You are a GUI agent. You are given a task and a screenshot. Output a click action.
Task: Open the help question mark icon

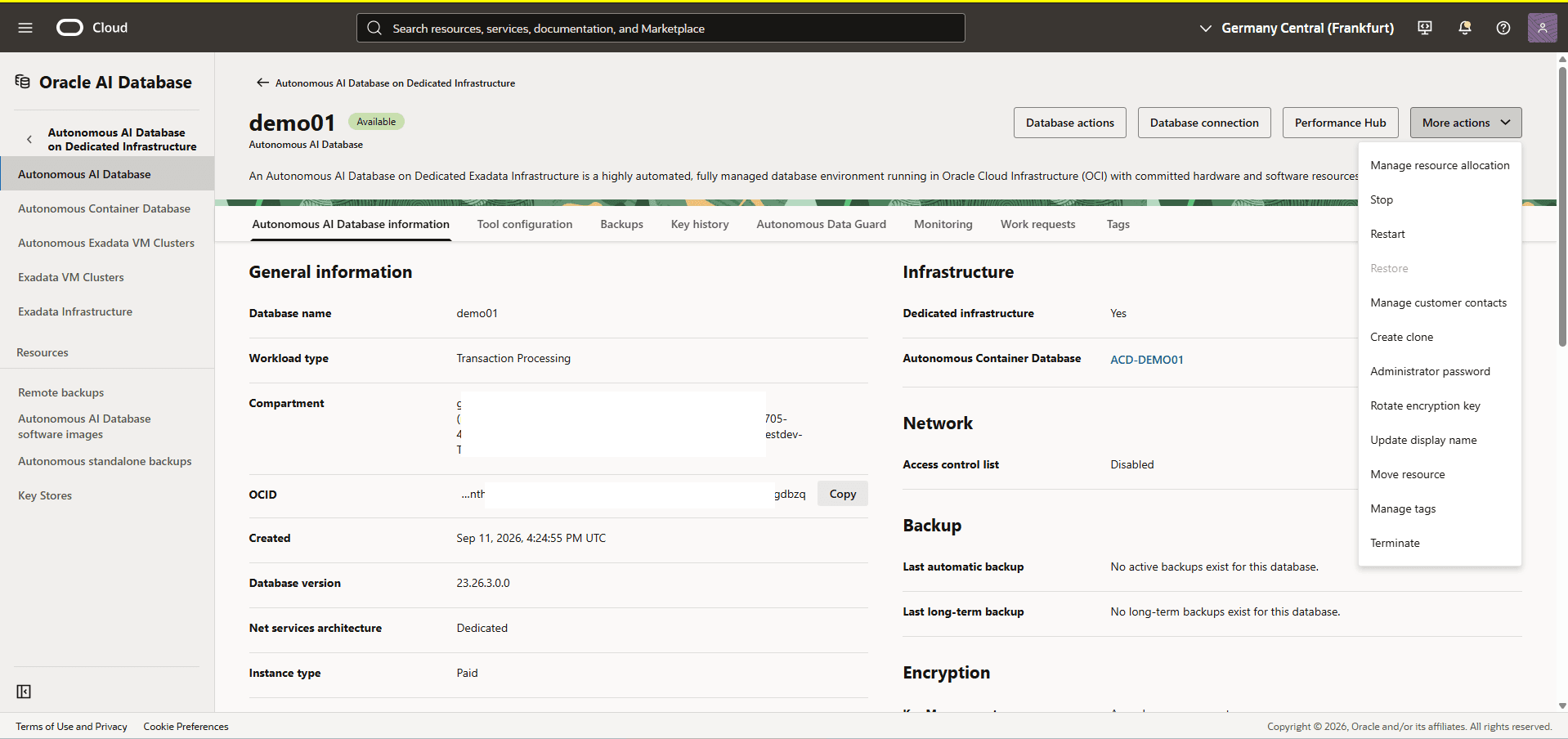[x=1503, y=28]
